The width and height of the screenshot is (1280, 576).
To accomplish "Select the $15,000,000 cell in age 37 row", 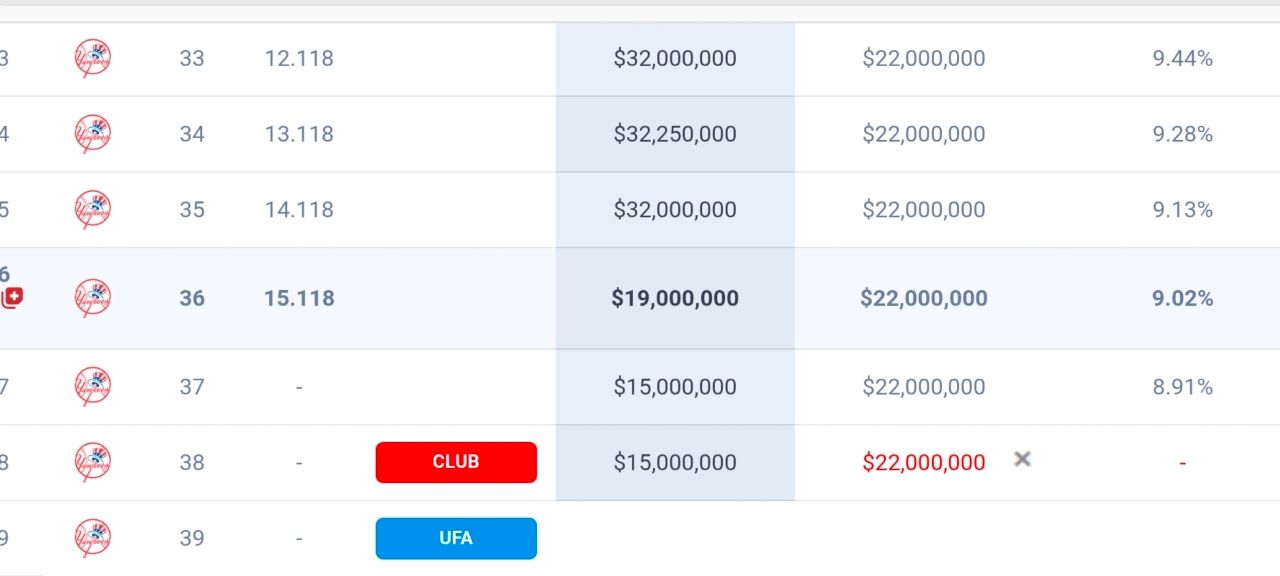I will [676, 386].
